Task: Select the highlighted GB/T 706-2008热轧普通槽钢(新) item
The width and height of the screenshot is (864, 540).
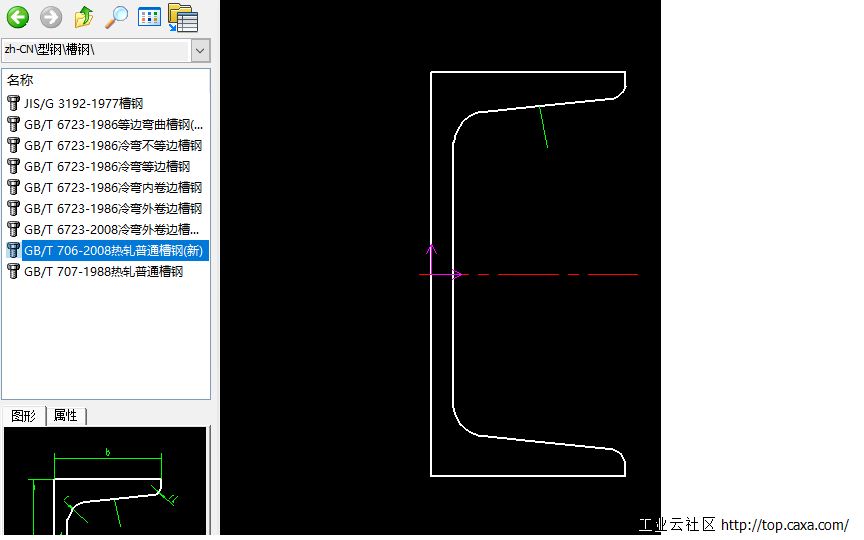Action: click(113, 250)
